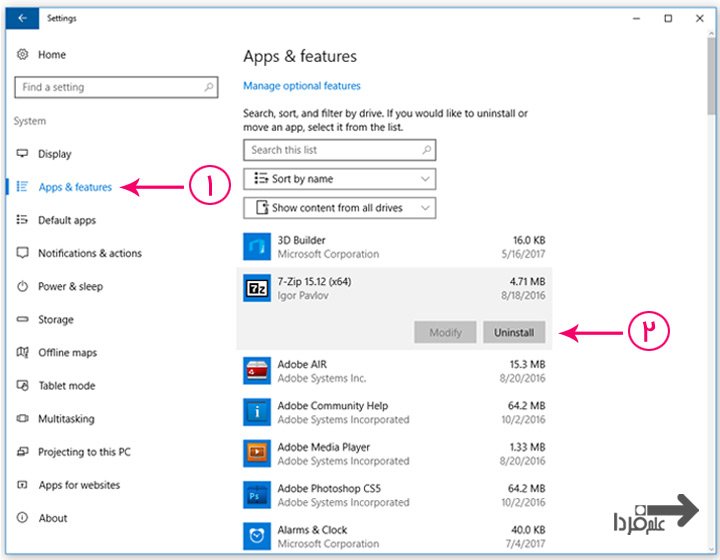
Task: Click the Alarms & Clock icon
Action: click(x=257, y=536)
